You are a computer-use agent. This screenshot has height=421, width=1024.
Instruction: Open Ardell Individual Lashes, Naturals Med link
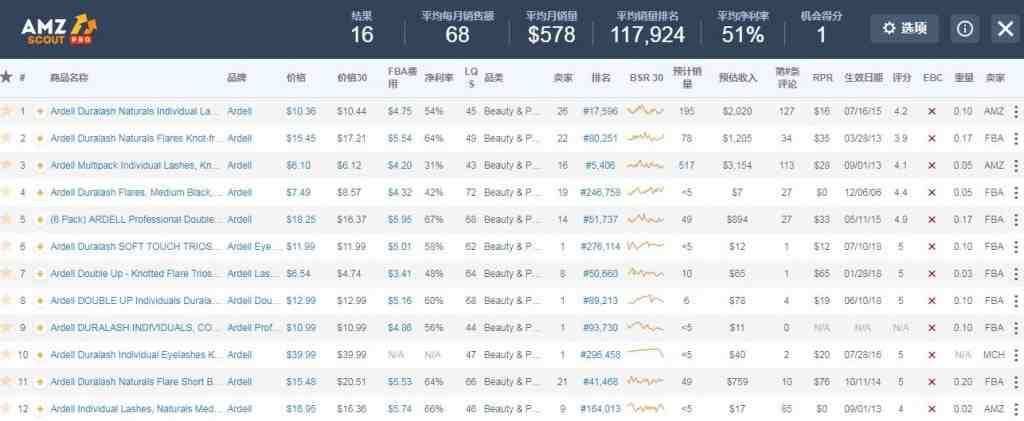click(135, 409)
